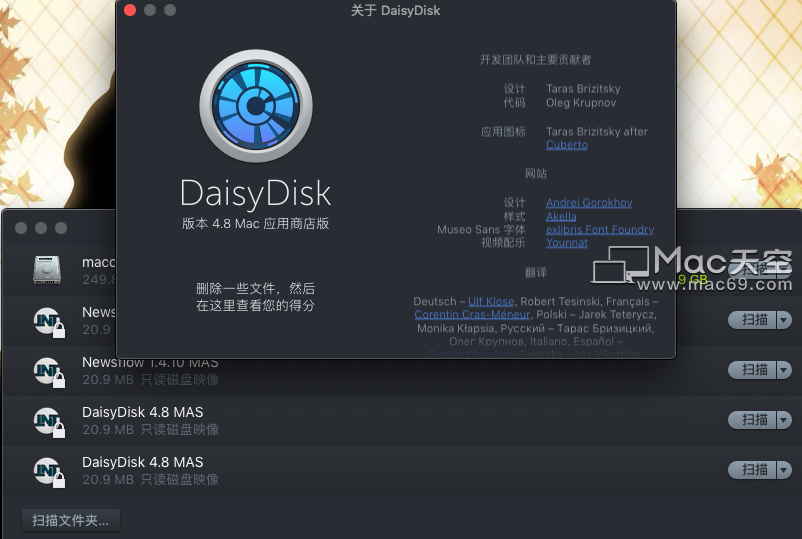
Task: Open the exljbris Font Foundry link
Action: click(x=599, y=230)
